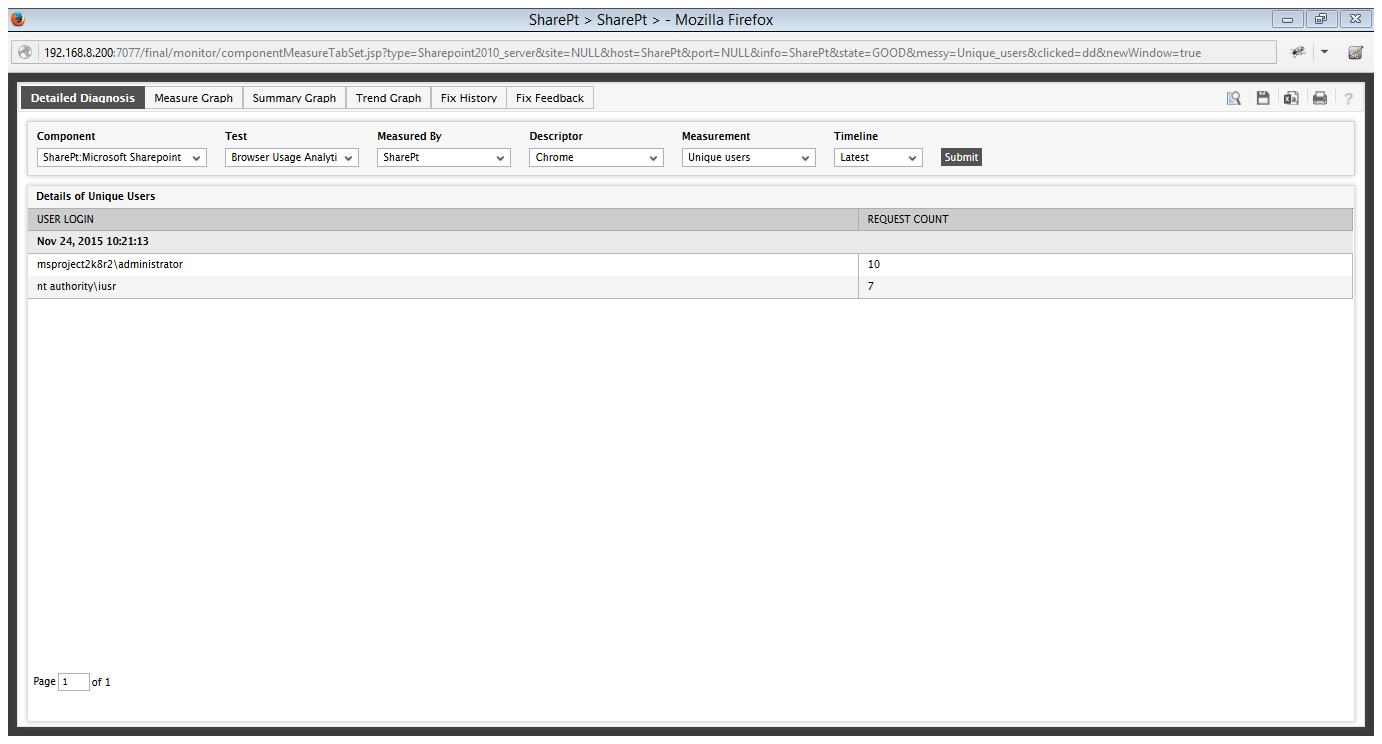Expand the Measurement dropdown showing Unique users
This screenshot has width=1382, height=744.
pyautogui.click(x=749, y=157)
